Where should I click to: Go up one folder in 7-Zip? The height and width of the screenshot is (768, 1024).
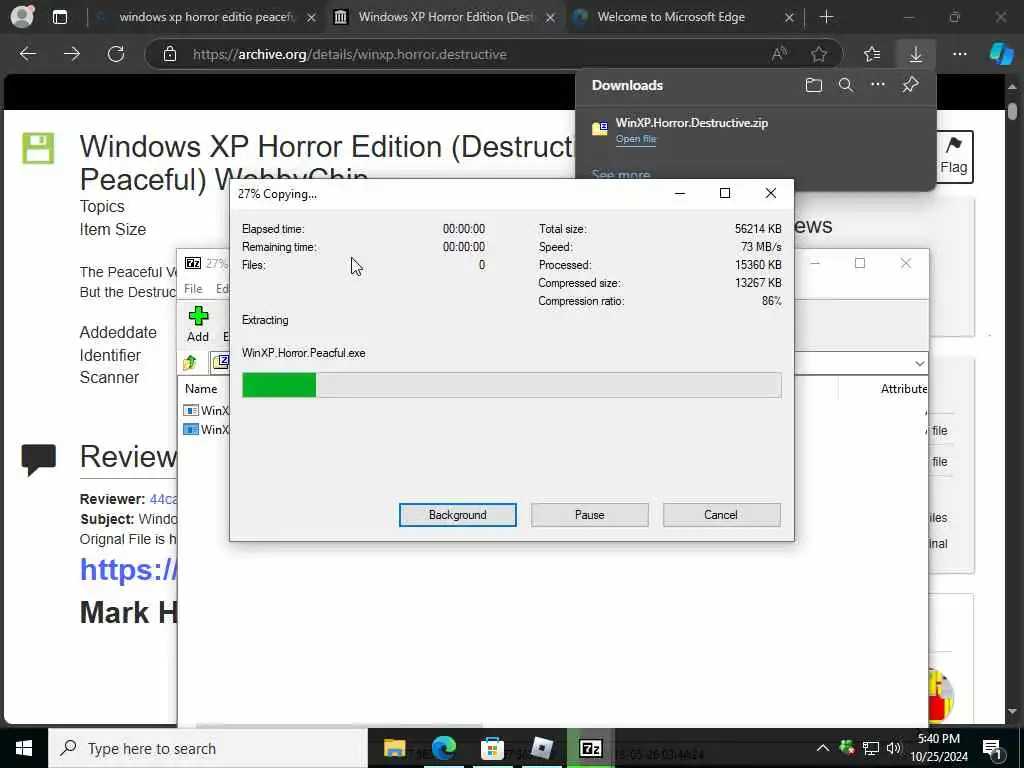point(190,362)
